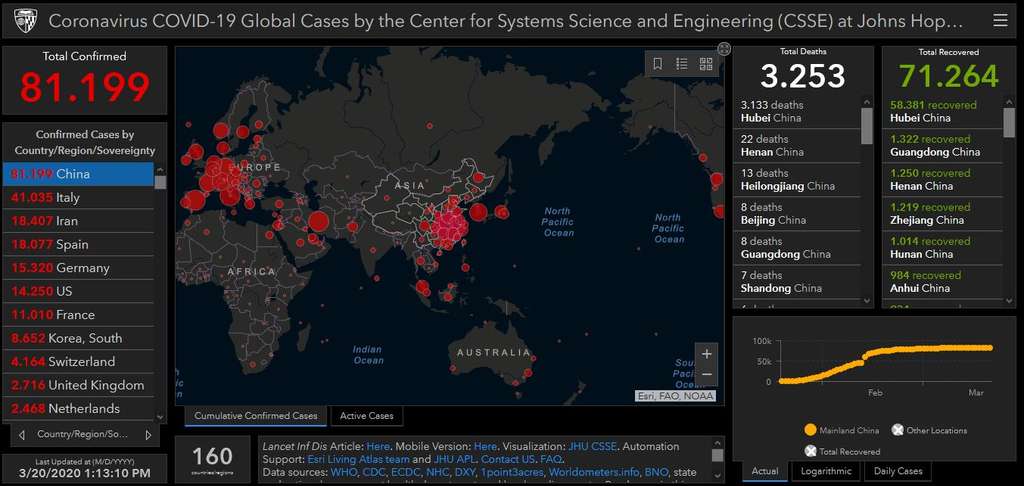Select the Actual chart tab
1024x486 pixels.
click(765, 471)
